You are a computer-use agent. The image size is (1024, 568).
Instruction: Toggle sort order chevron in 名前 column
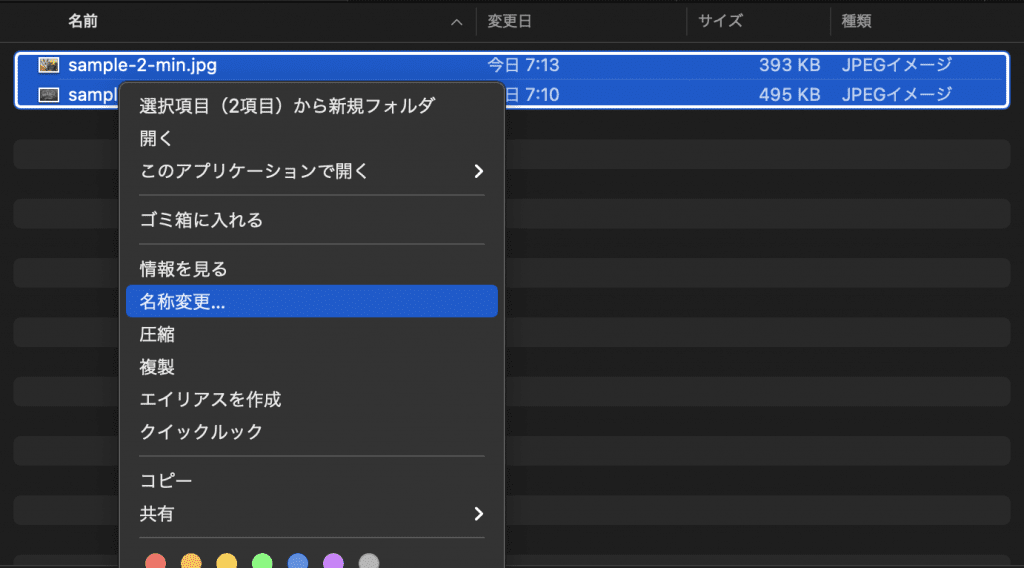coord(457,21)
